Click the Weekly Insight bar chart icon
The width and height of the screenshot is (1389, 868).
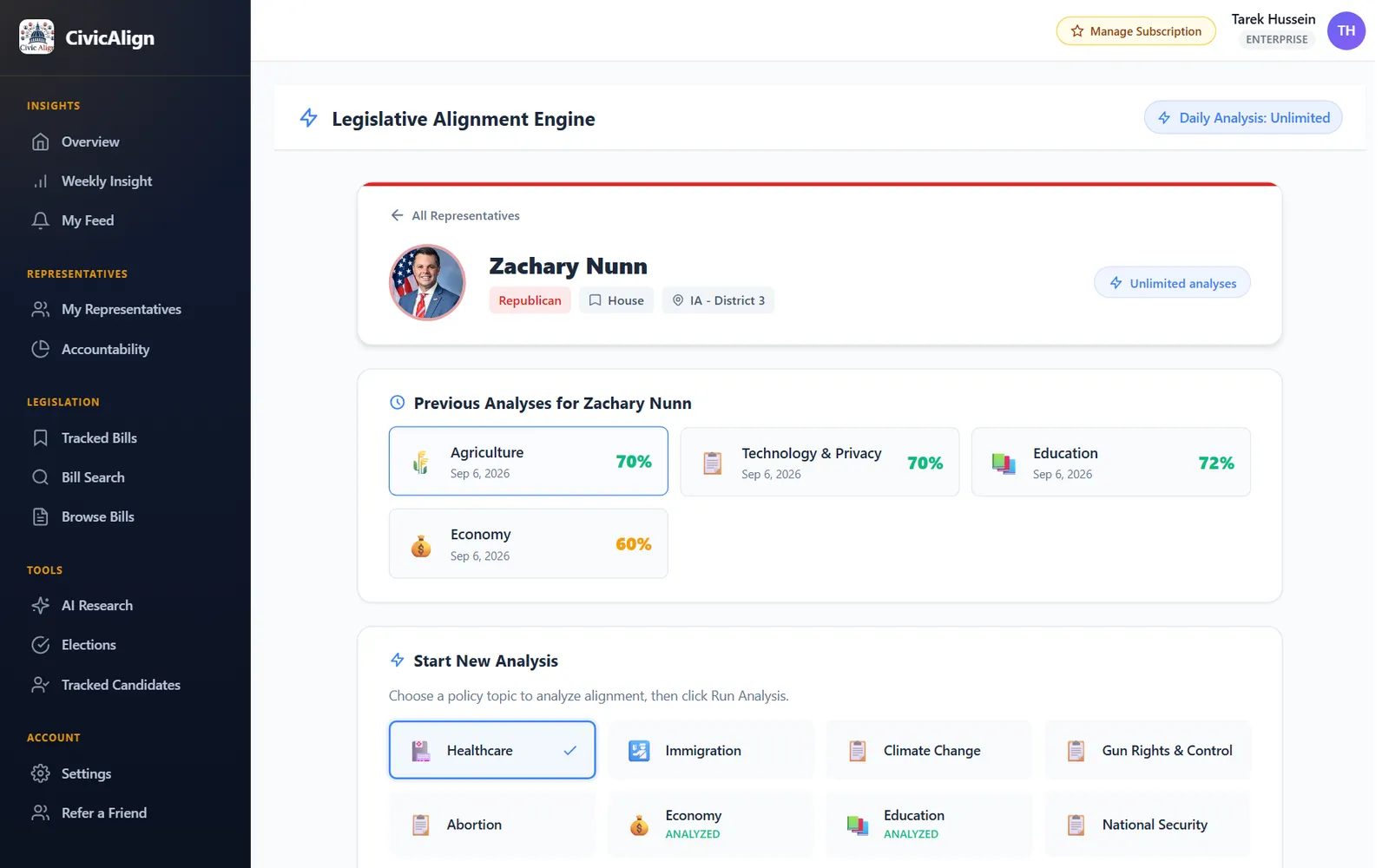coord(40,181)
